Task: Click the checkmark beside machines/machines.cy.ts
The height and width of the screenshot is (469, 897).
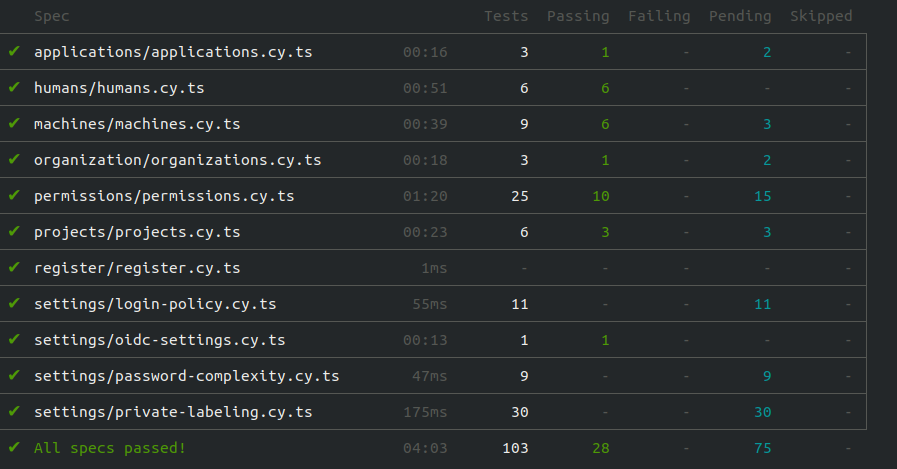Action: [14, 123]
